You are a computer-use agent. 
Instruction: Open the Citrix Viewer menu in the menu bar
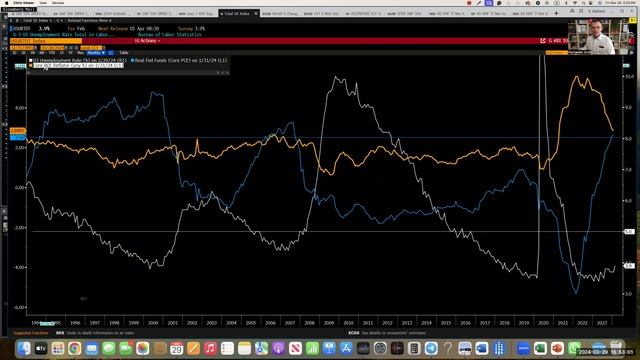[x=24, y=3]
